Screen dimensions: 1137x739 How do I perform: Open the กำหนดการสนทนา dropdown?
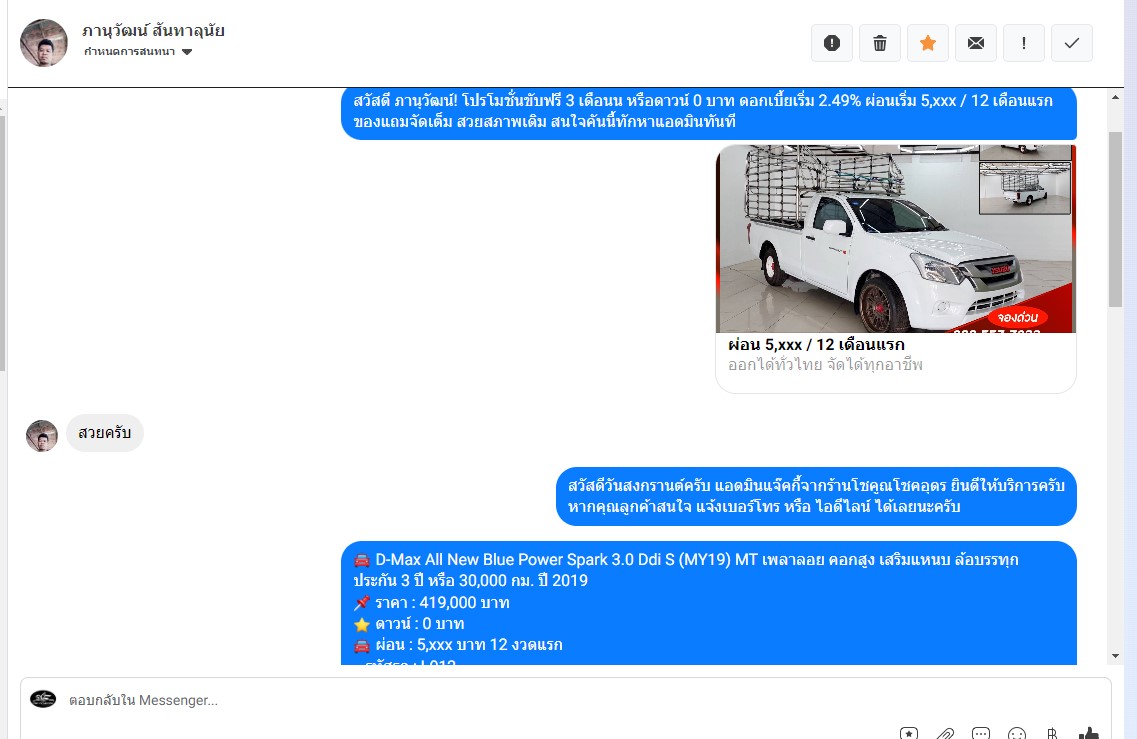click(138, 51)
